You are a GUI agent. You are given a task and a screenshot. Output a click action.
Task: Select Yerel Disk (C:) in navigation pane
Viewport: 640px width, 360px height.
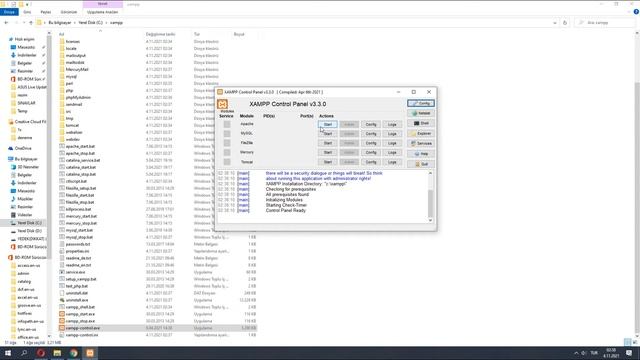pyautogui.click(x=29, y=223)
